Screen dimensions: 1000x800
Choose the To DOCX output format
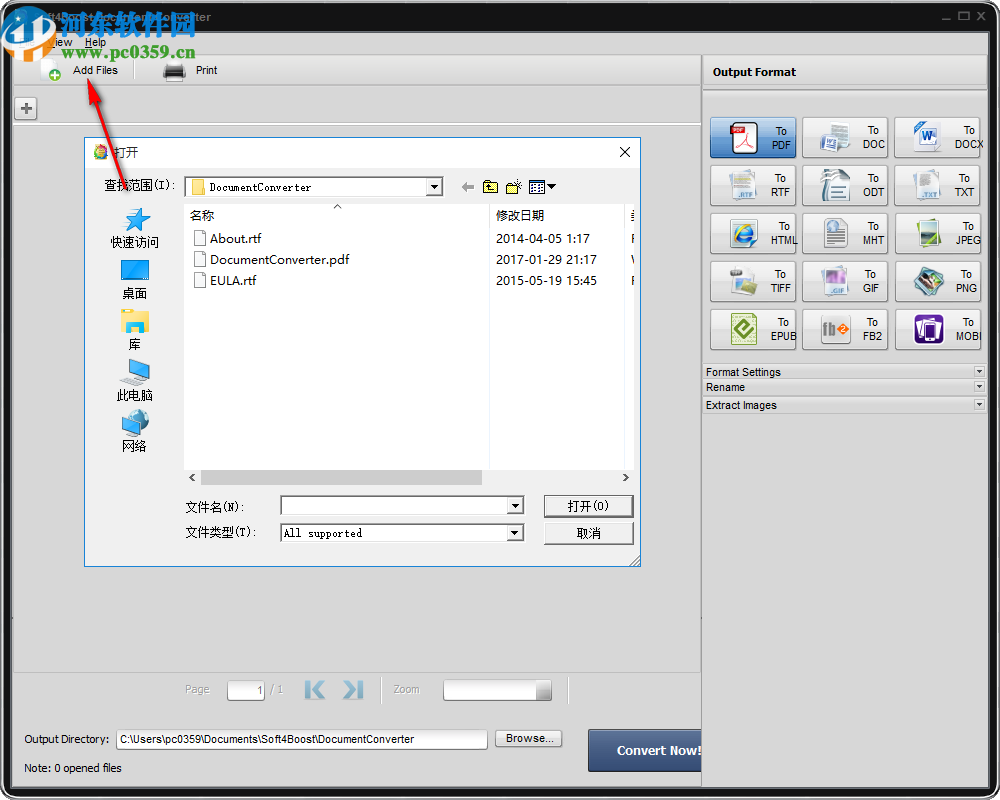point(937,137)
